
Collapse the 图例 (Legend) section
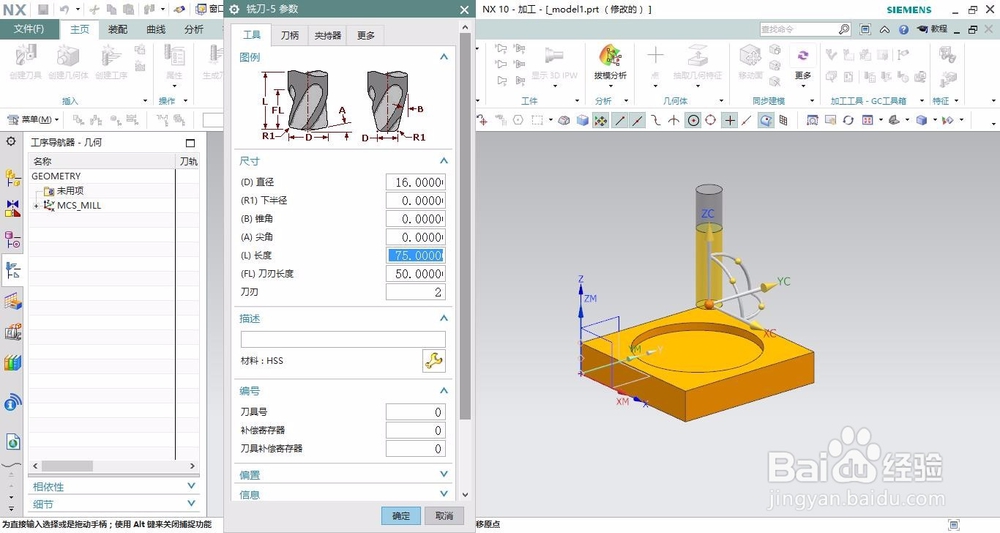pos(444,57)
